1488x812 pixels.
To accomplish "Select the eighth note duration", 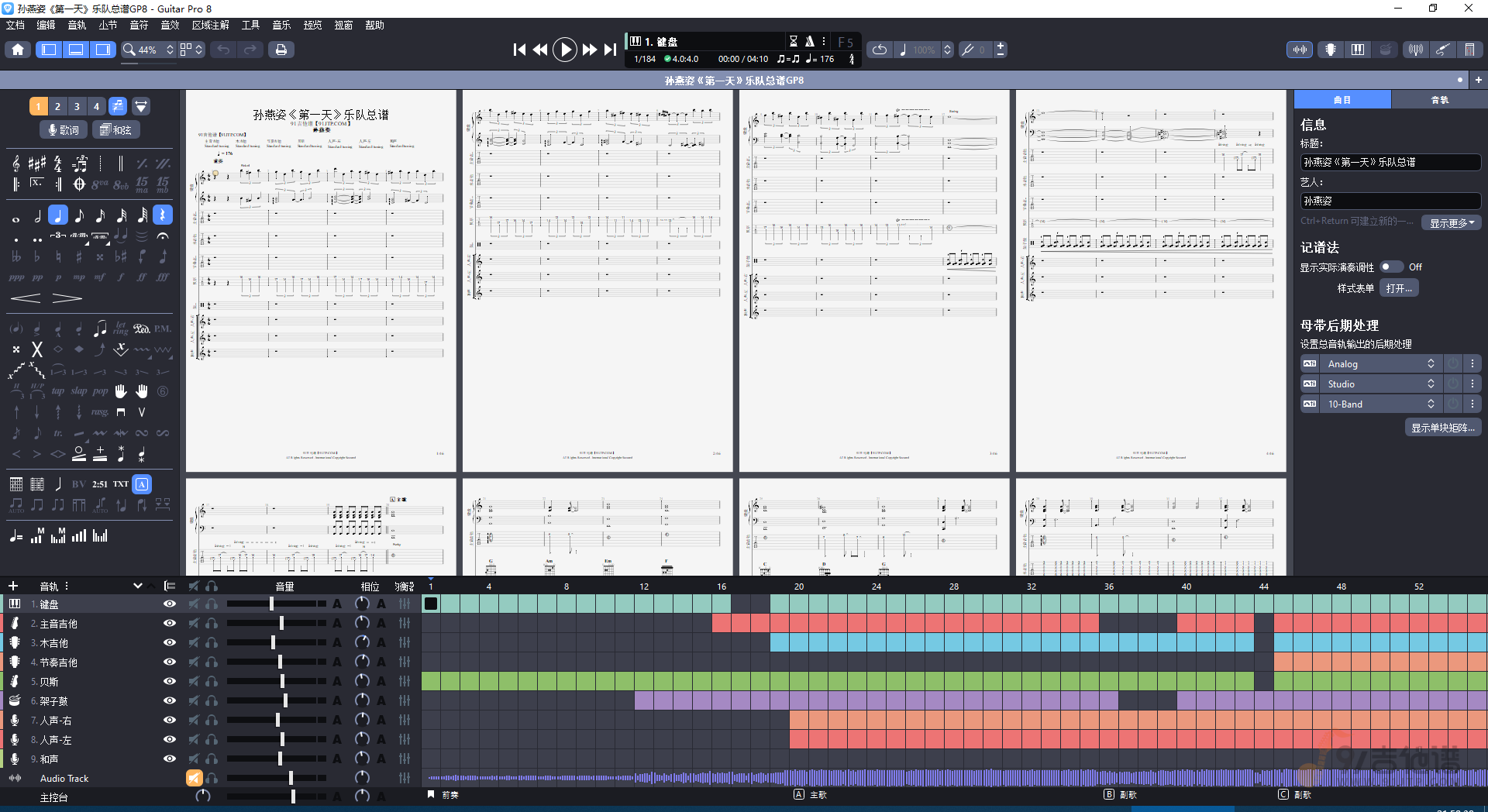I will pyautogui.click(x=79, y=216).
